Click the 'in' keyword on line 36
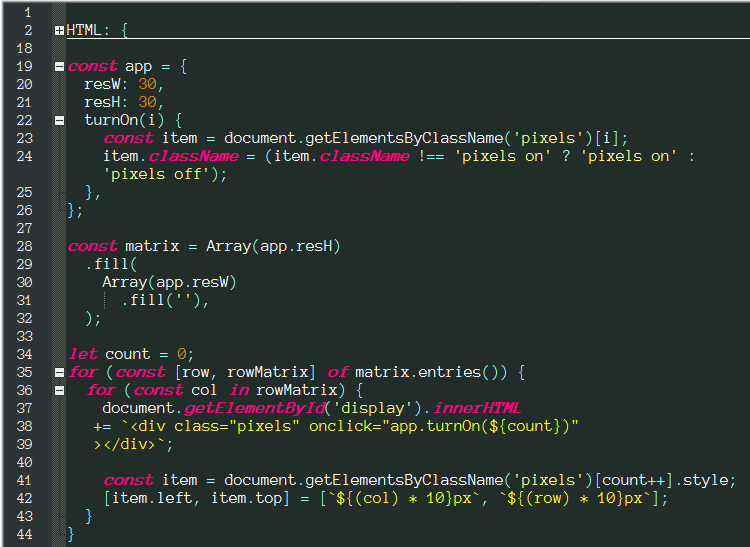 [239, 391]
